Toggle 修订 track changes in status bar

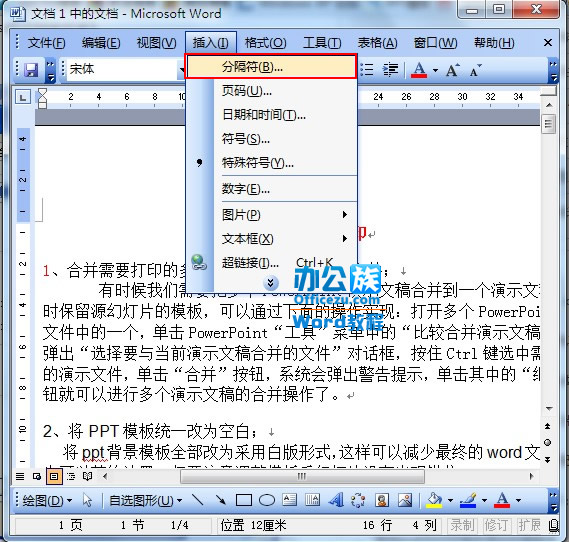(495, 525)
